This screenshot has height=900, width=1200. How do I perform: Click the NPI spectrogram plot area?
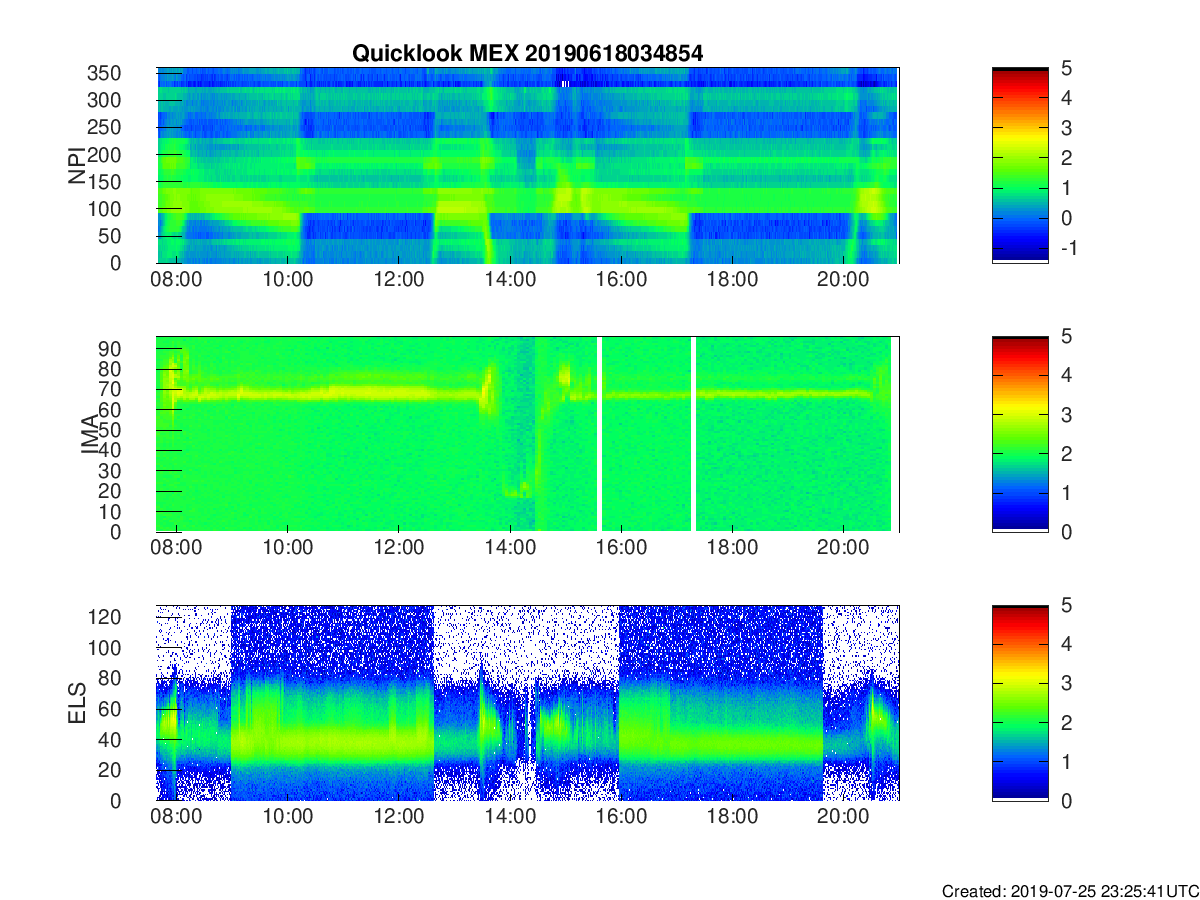(x=528, y=165)
